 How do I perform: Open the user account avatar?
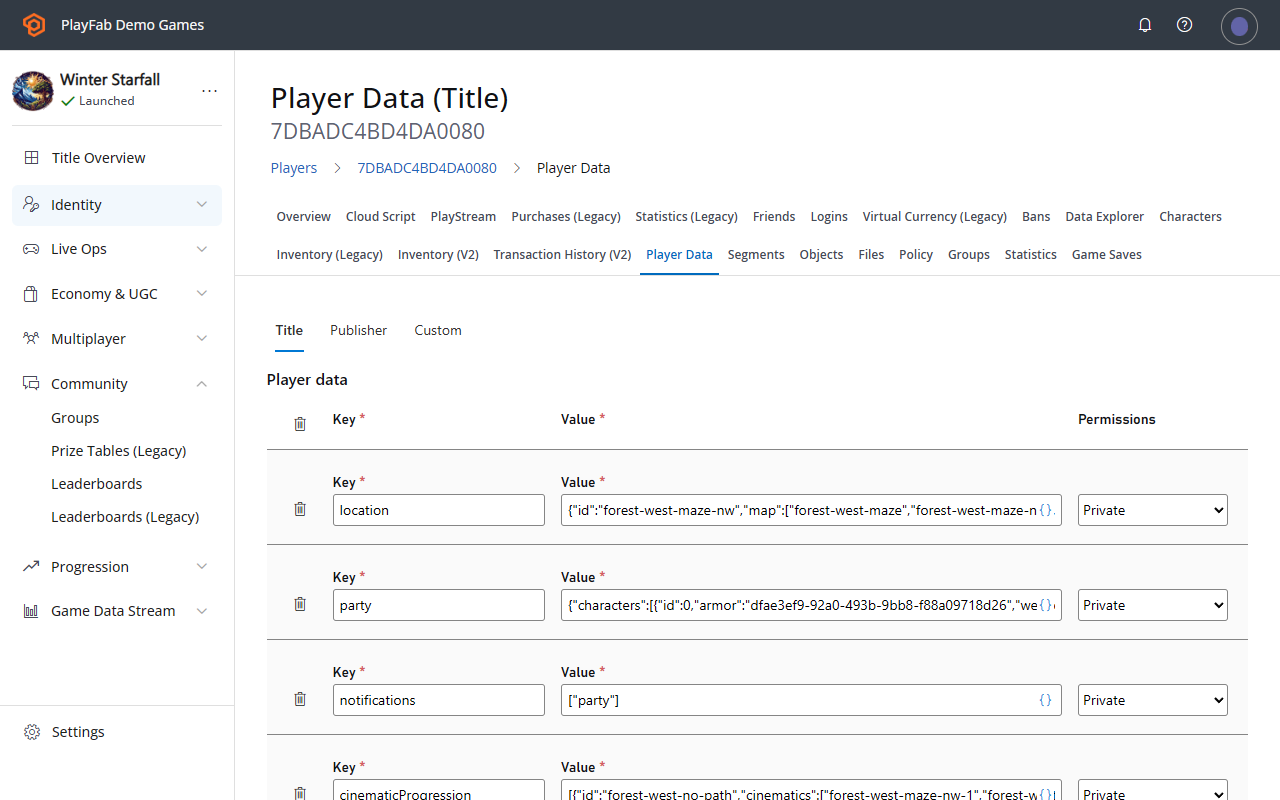[x=1239, y=26]
